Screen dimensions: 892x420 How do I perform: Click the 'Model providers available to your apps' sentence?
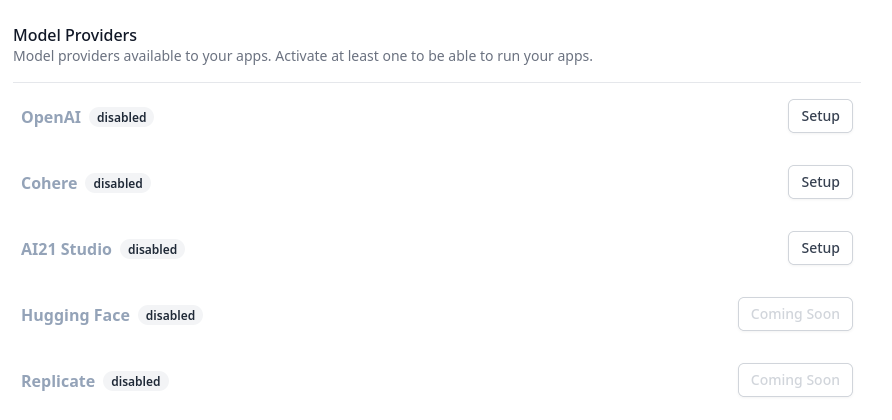point(142,56)
